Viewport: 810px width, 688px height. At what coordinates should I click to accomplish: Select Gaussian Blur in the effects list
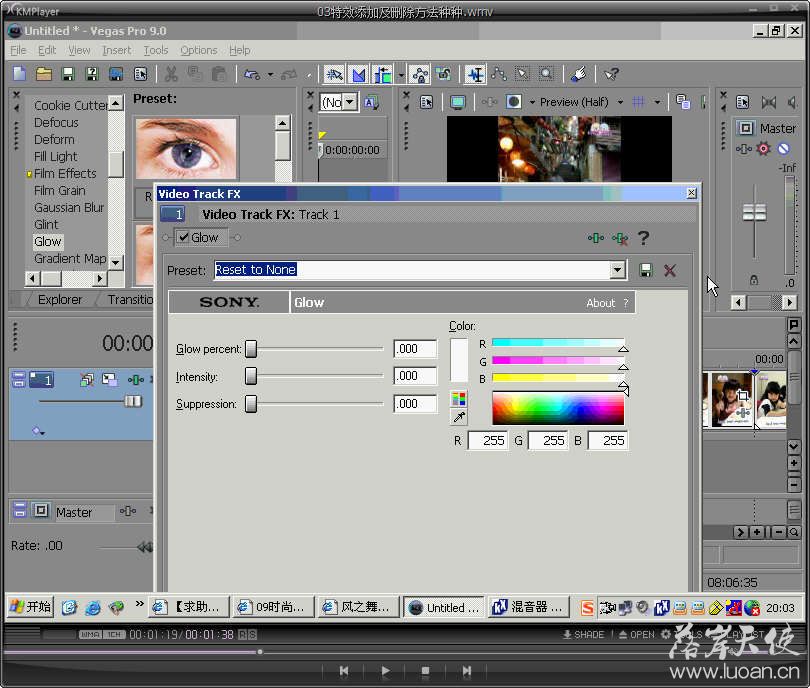(x=69, y=208)
